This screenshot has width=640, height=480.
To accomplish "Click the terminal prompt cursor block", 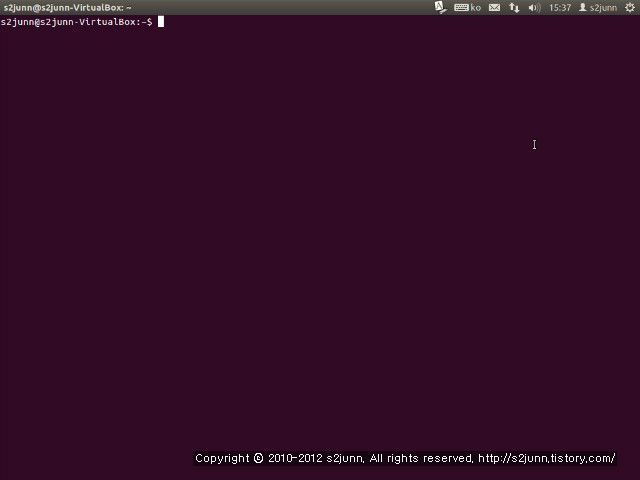I will point(161,22).
